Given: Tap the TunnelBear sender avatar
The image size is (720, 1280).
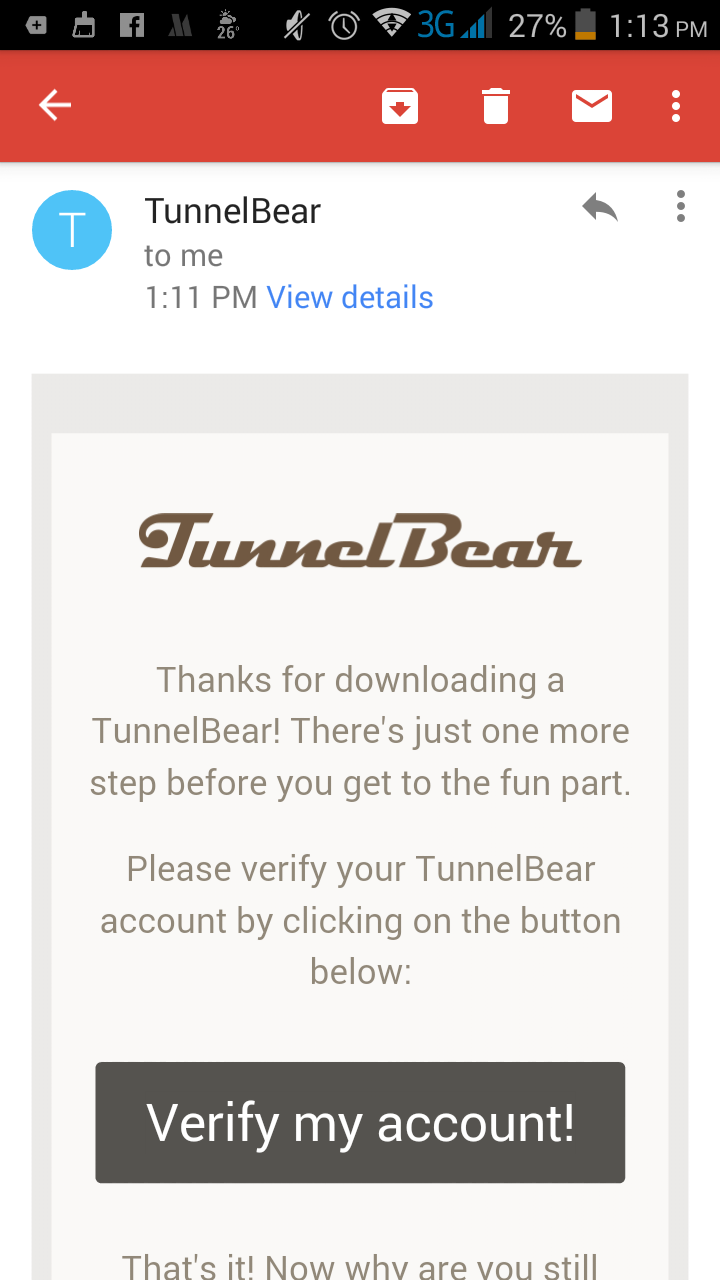Looking at the screenshot, I should pos(72,230).
